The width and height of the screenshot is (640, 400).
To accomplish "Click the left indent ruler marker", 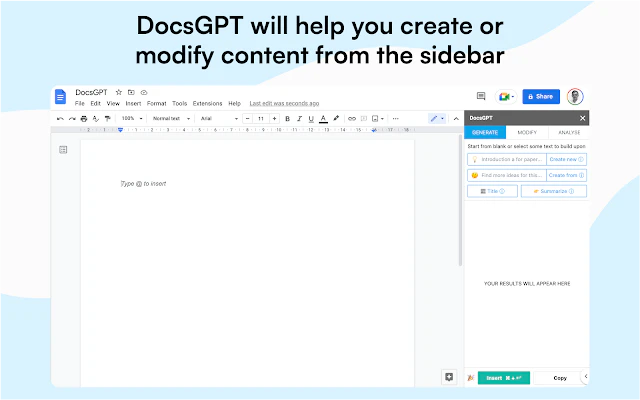I will click(120, 130).
